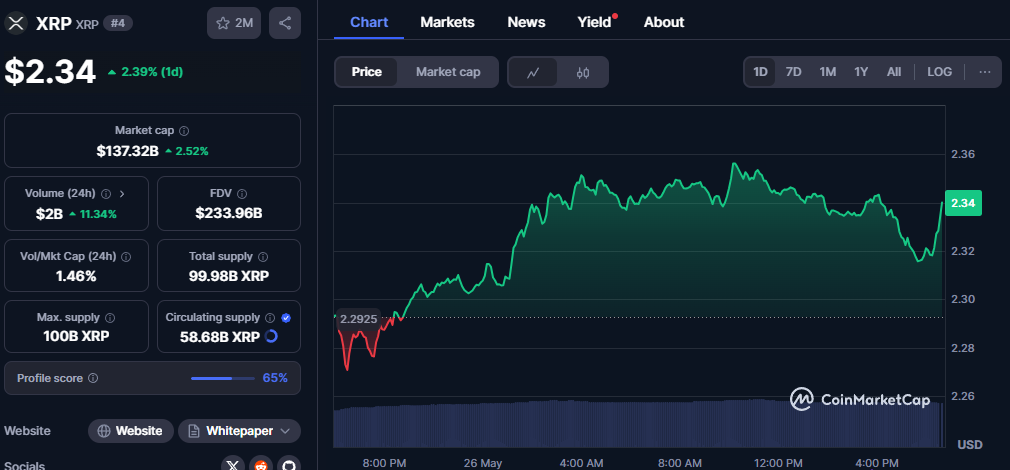Click the 65% profile score value
Viewport: 1010px width, 470px height.
(x=275, y=378)
